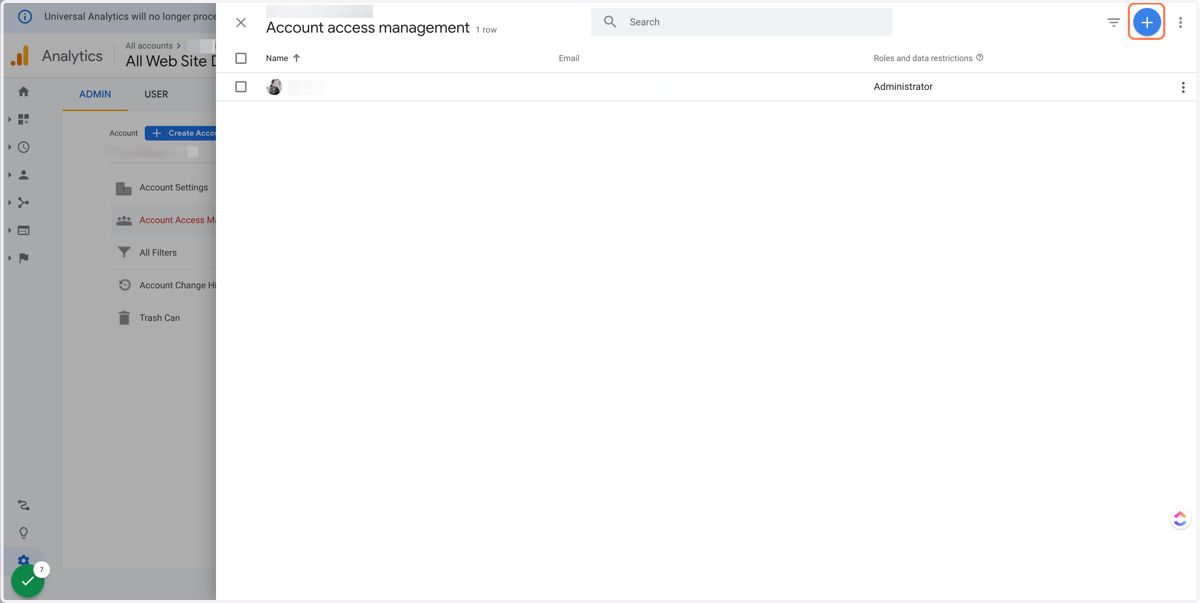Close the Account access management panel
This screenshot has width=1200, height=603.
(x=241, y=22)
